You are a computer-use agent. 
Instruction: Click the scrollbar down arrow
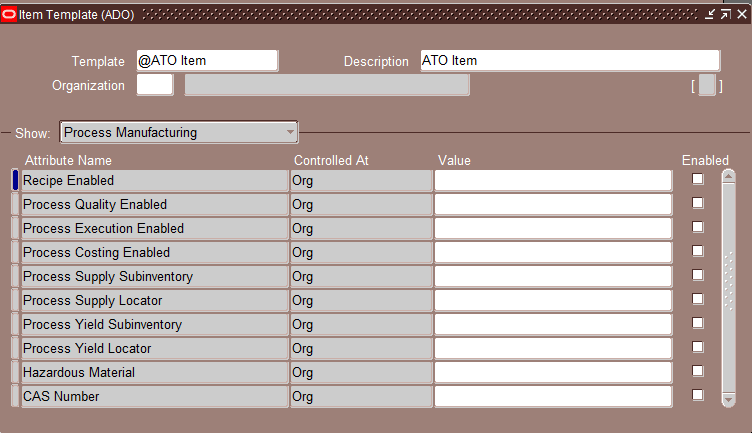(x=728, y=400)
